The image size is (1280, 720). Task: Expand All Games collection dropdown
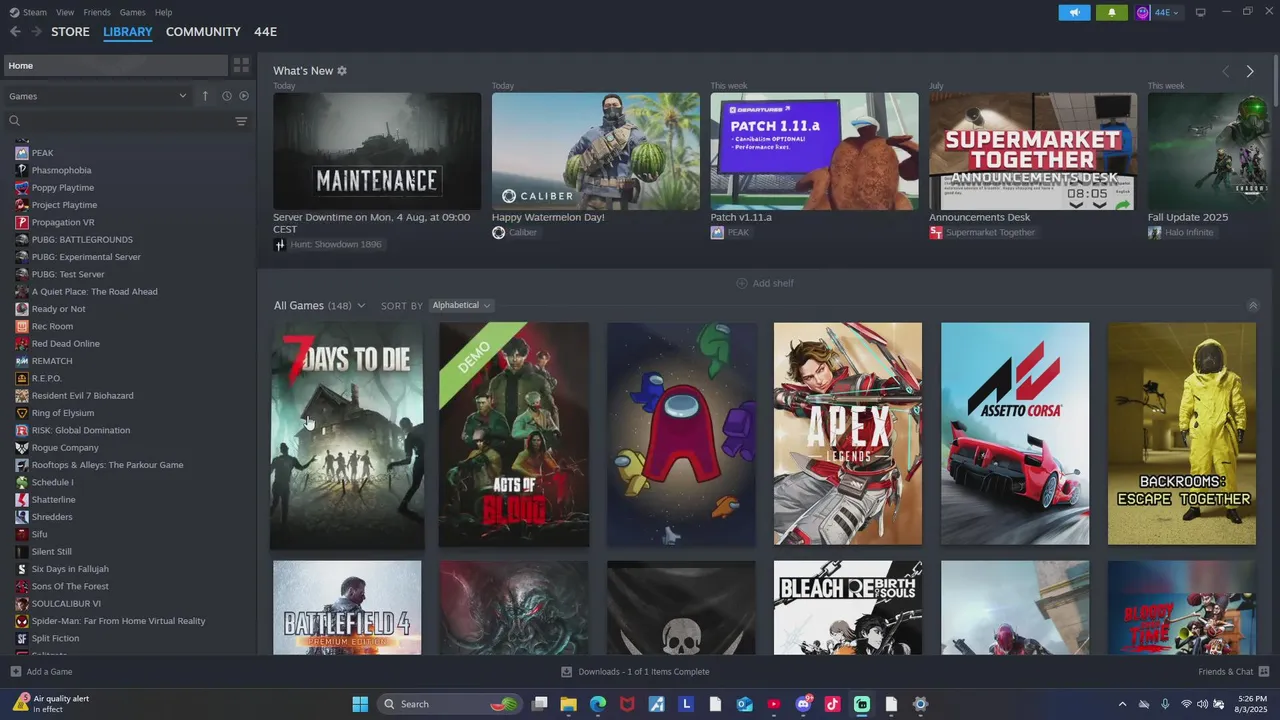click(361, 306)
